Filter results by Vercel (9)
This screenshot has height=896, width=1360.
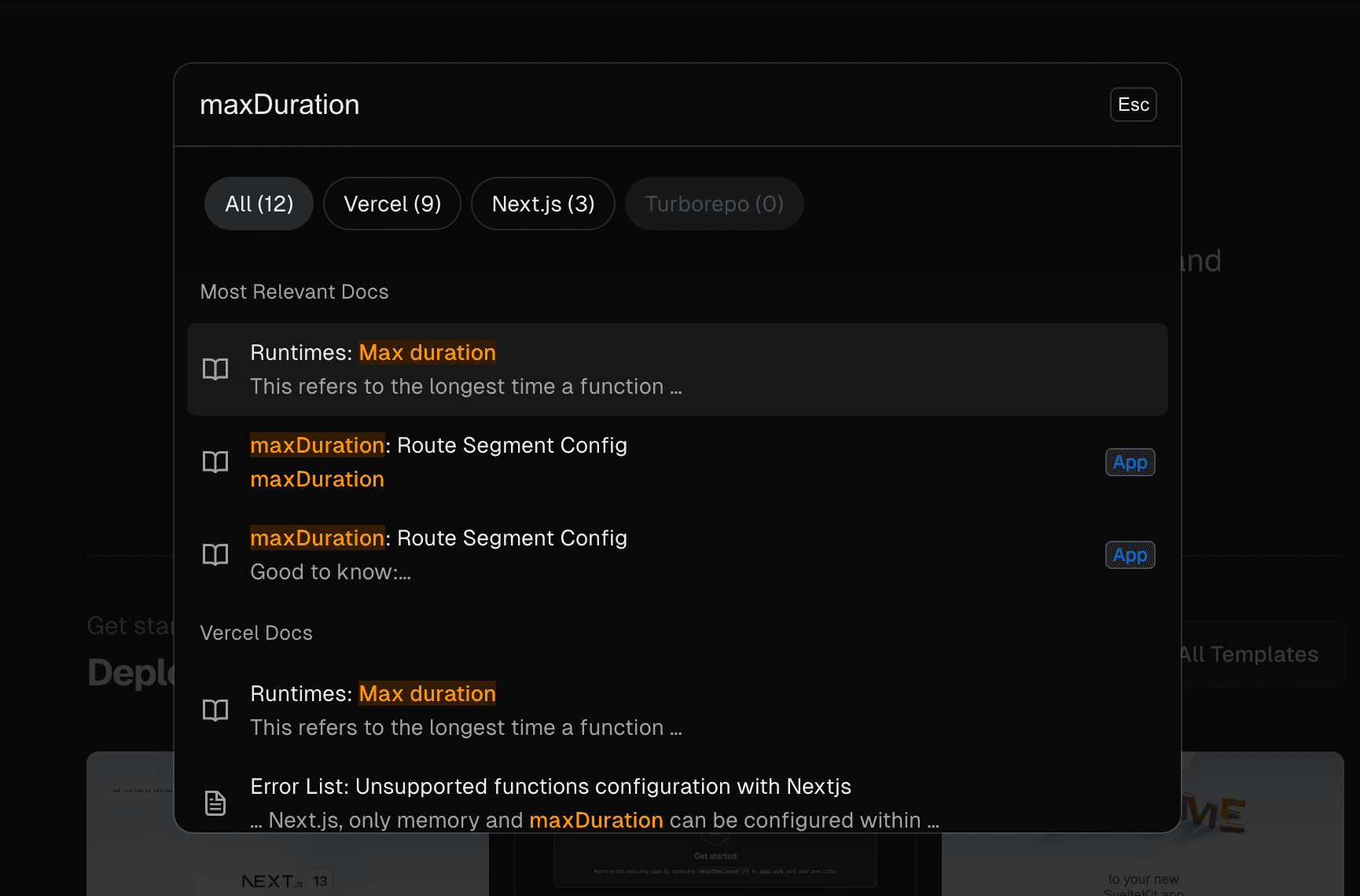point(391,204)
